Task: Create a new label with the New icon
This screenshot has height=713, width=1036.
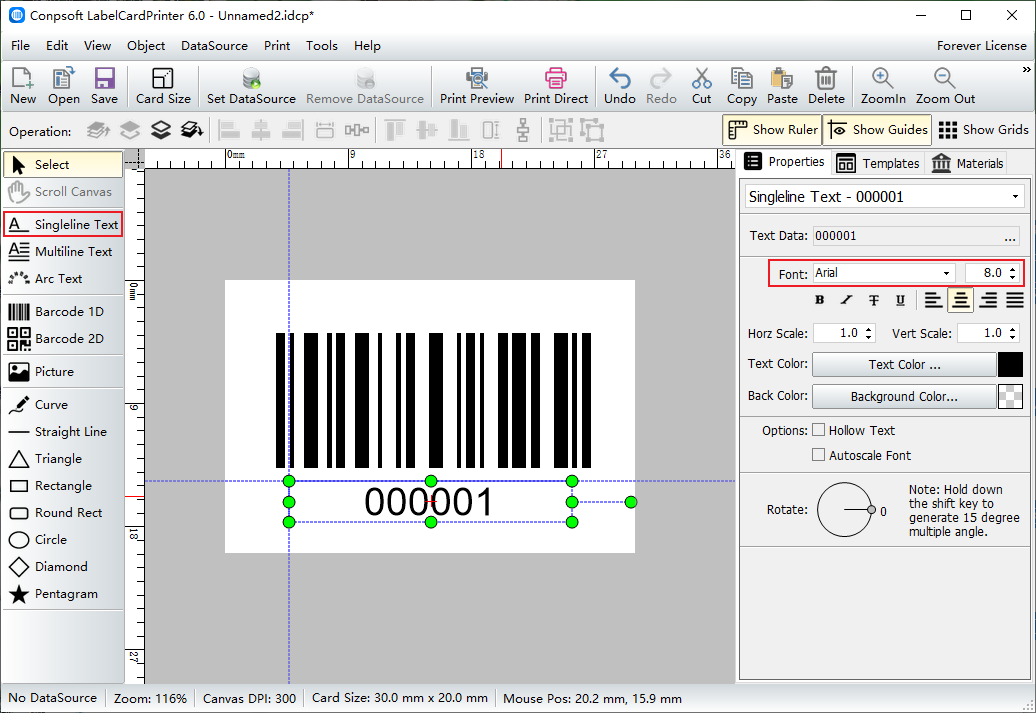Action: (x=22, y=86)
